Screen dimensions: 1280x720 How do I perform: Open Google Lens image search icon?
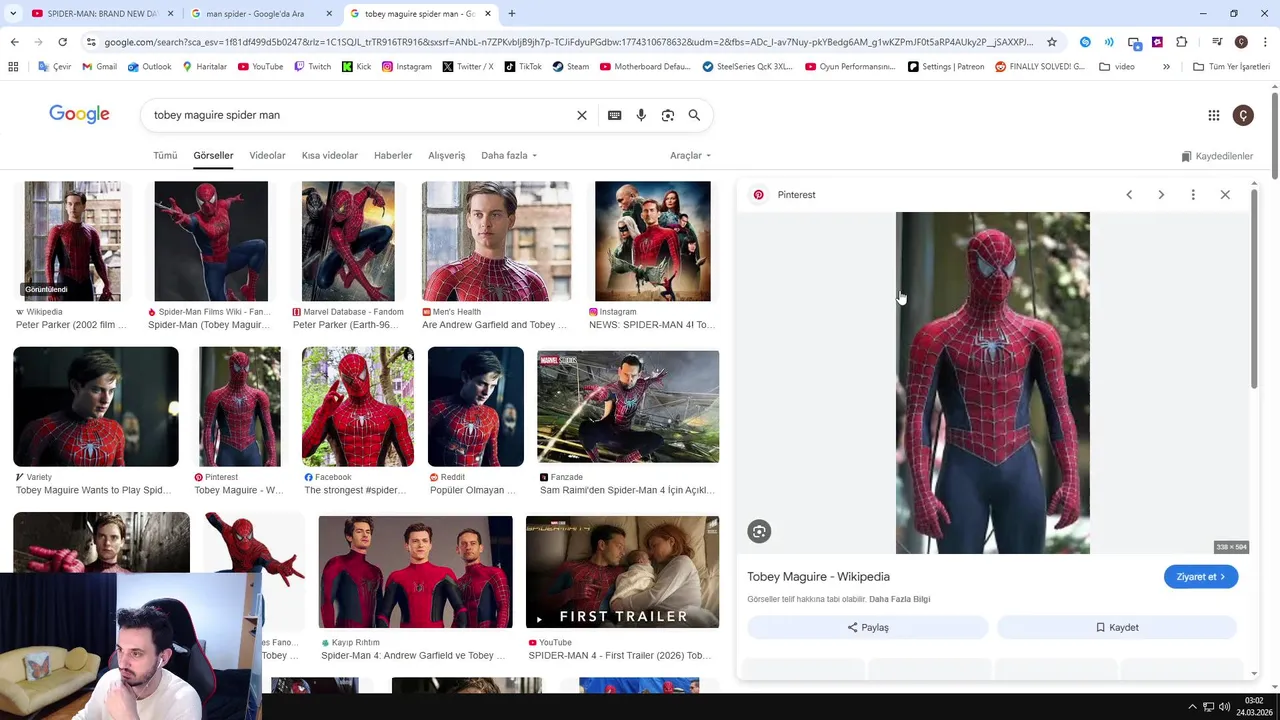pyautogui.click(x=668, y=115)
